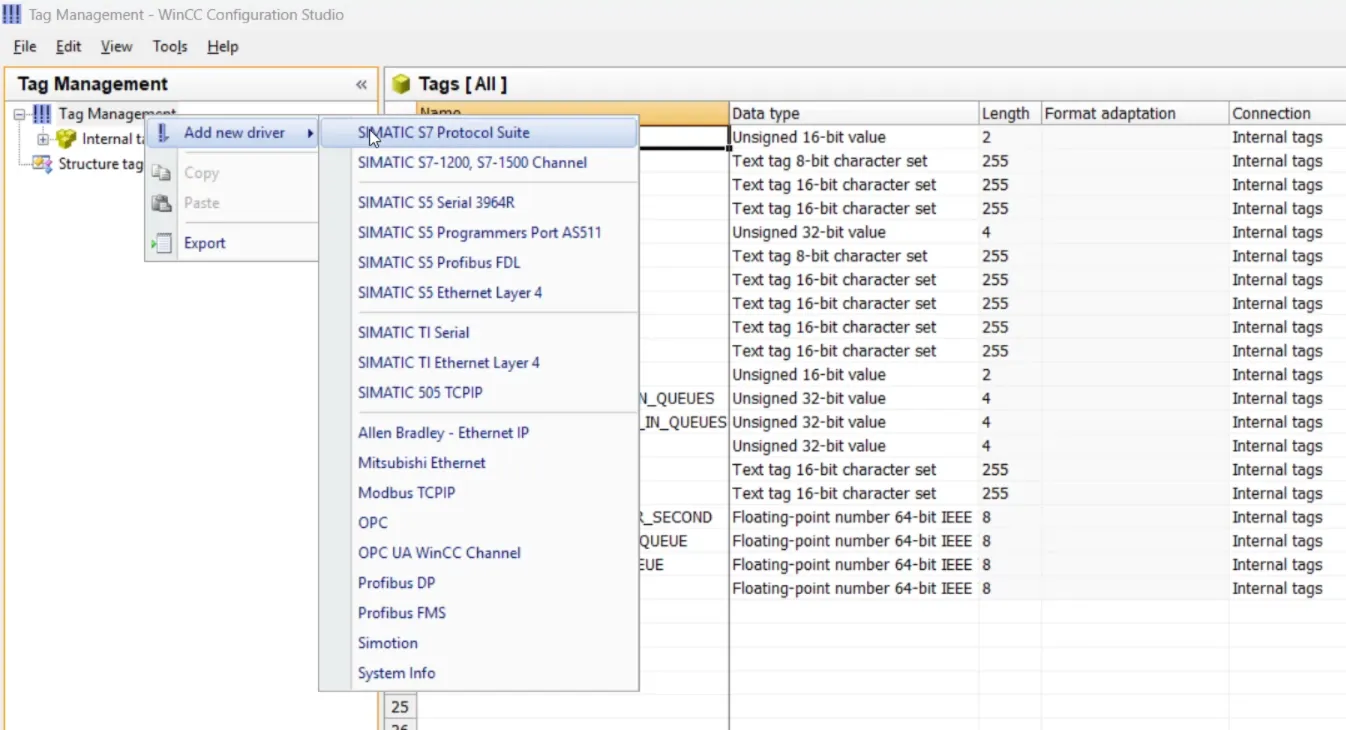The height and width of the screenshot is (730, 1346).
Task: Click the Structure tags tree icon
Action: [x=42, y=164]
